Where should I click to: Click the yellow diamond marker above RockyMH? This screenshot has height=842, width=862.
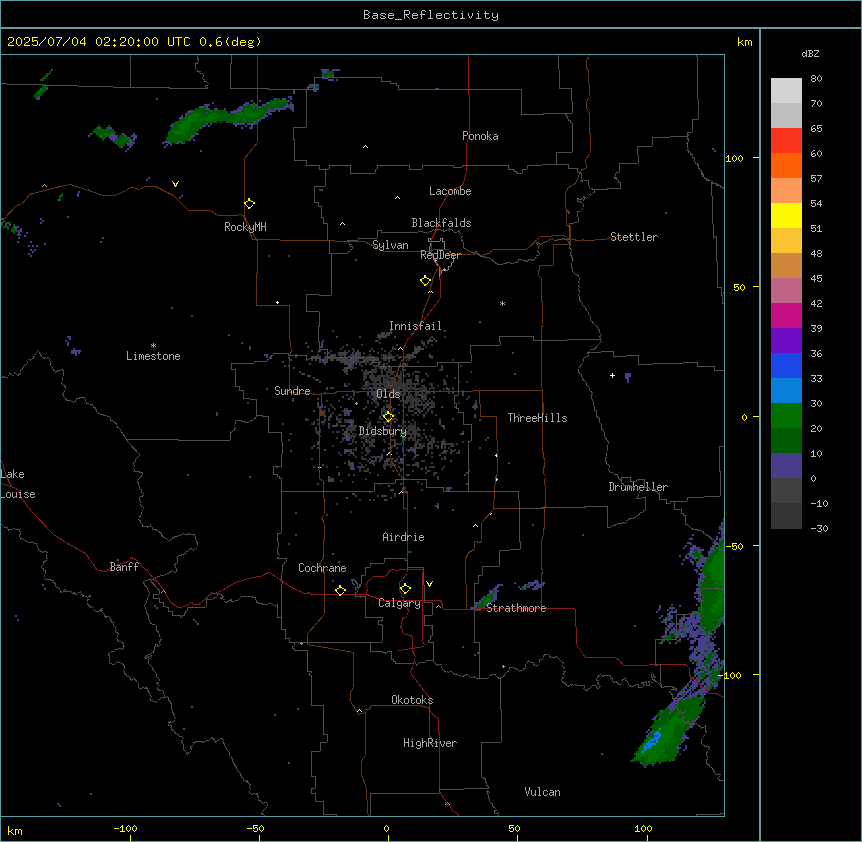[x=250, y=203]
